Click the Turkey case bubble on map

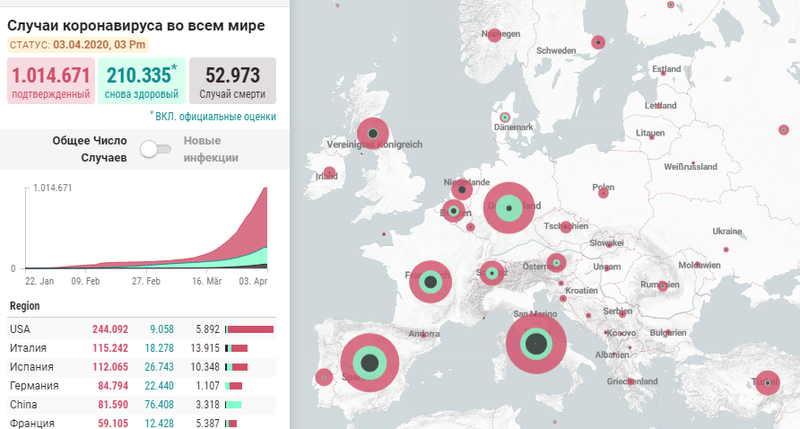767,382
